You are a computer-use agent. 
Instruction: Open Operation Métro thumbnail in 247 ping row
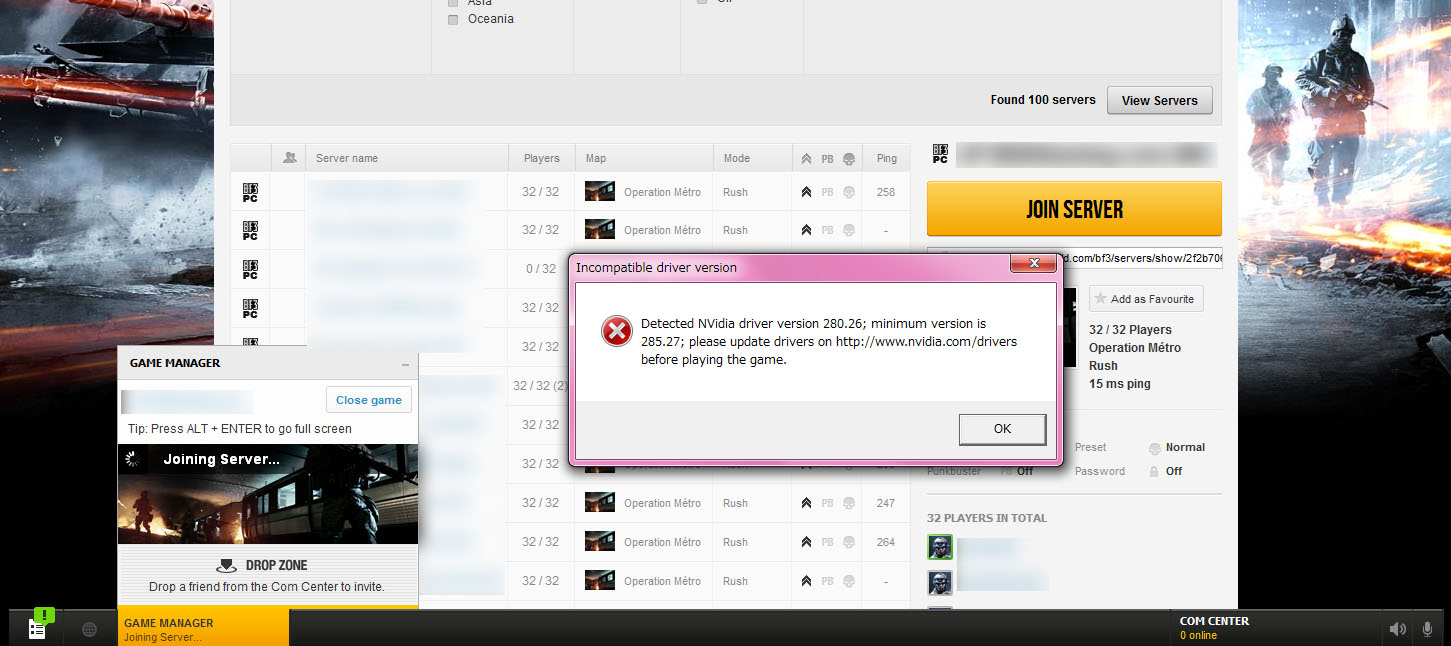coord(600,503)
